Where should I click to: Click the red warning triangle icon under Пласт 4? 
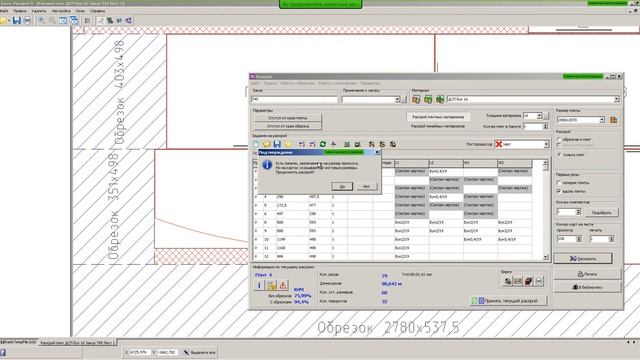(x=283, y=285)
